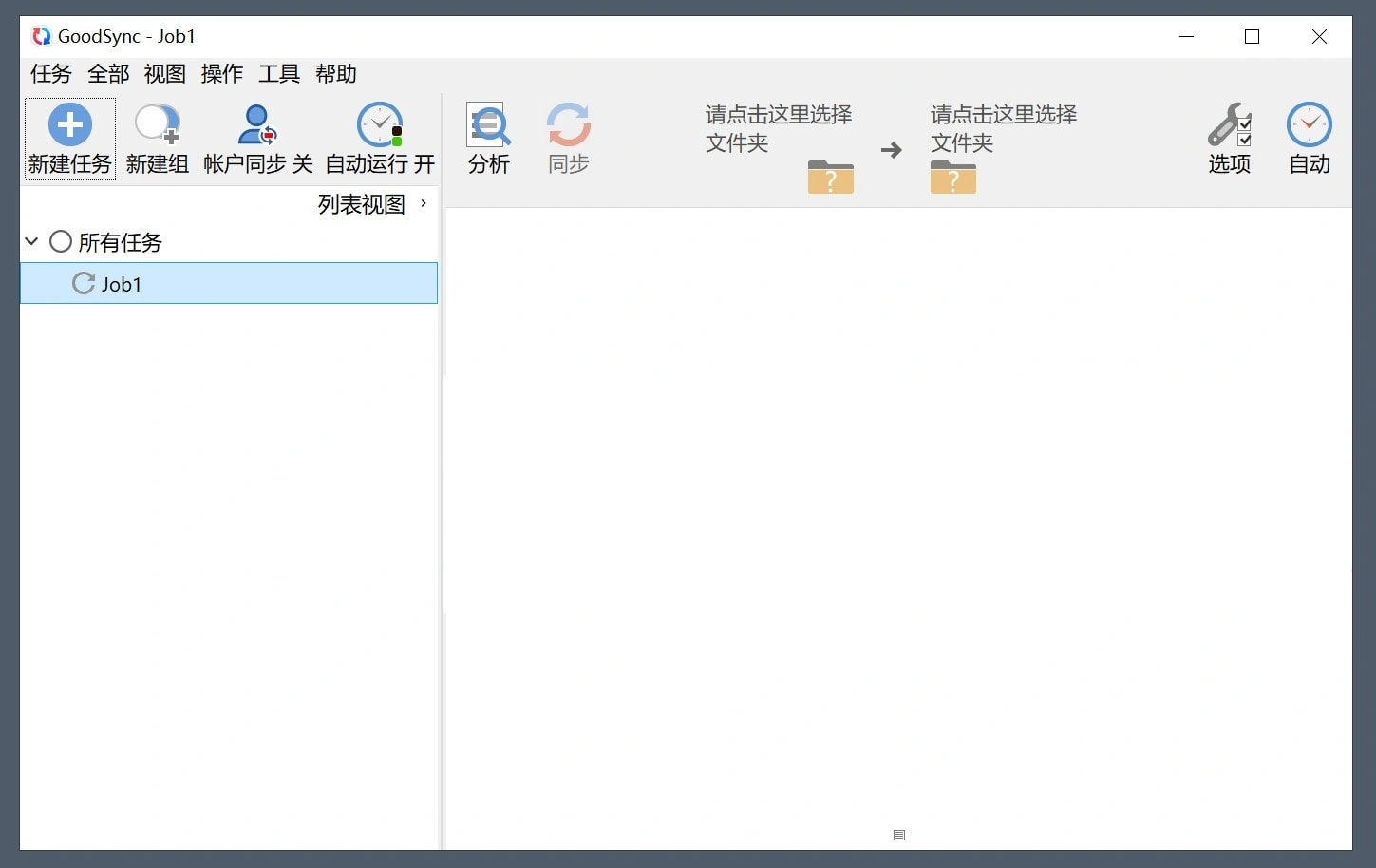This screenshot has width=1376, height=868.
Task: Open the 操作 menu
Action: 222,74
